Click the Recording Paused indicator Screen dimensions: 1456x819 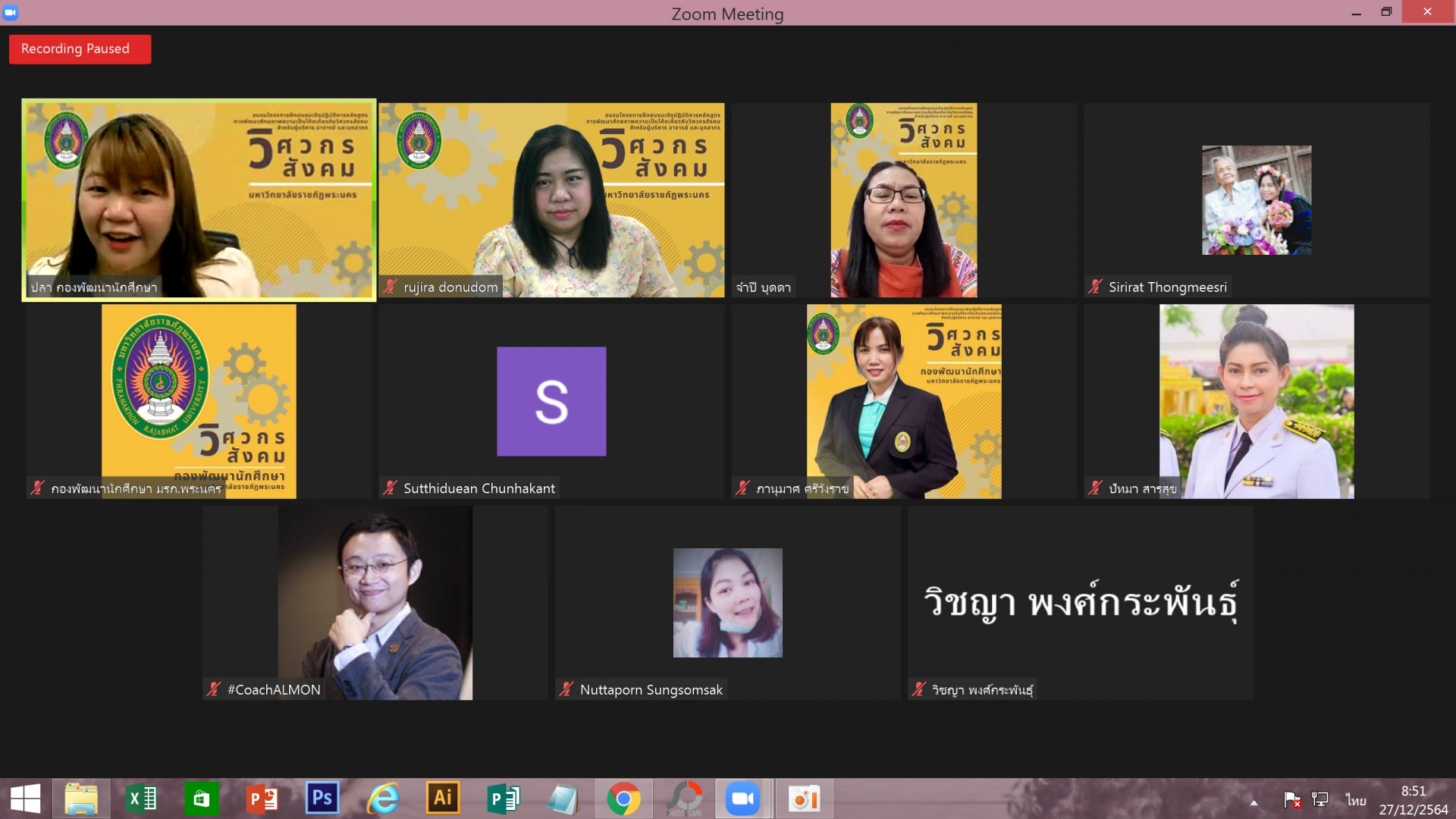click(x=80, y=49)
